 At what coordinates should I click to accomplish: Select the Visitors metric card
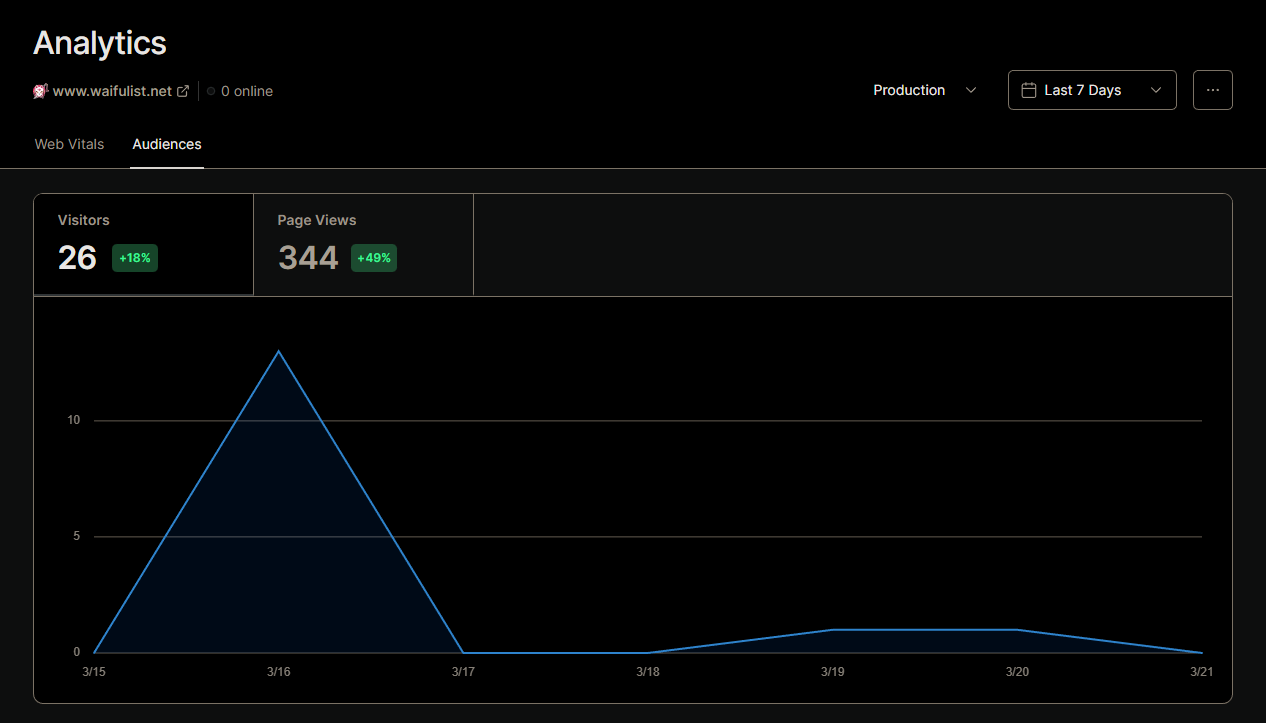[143, 245]
